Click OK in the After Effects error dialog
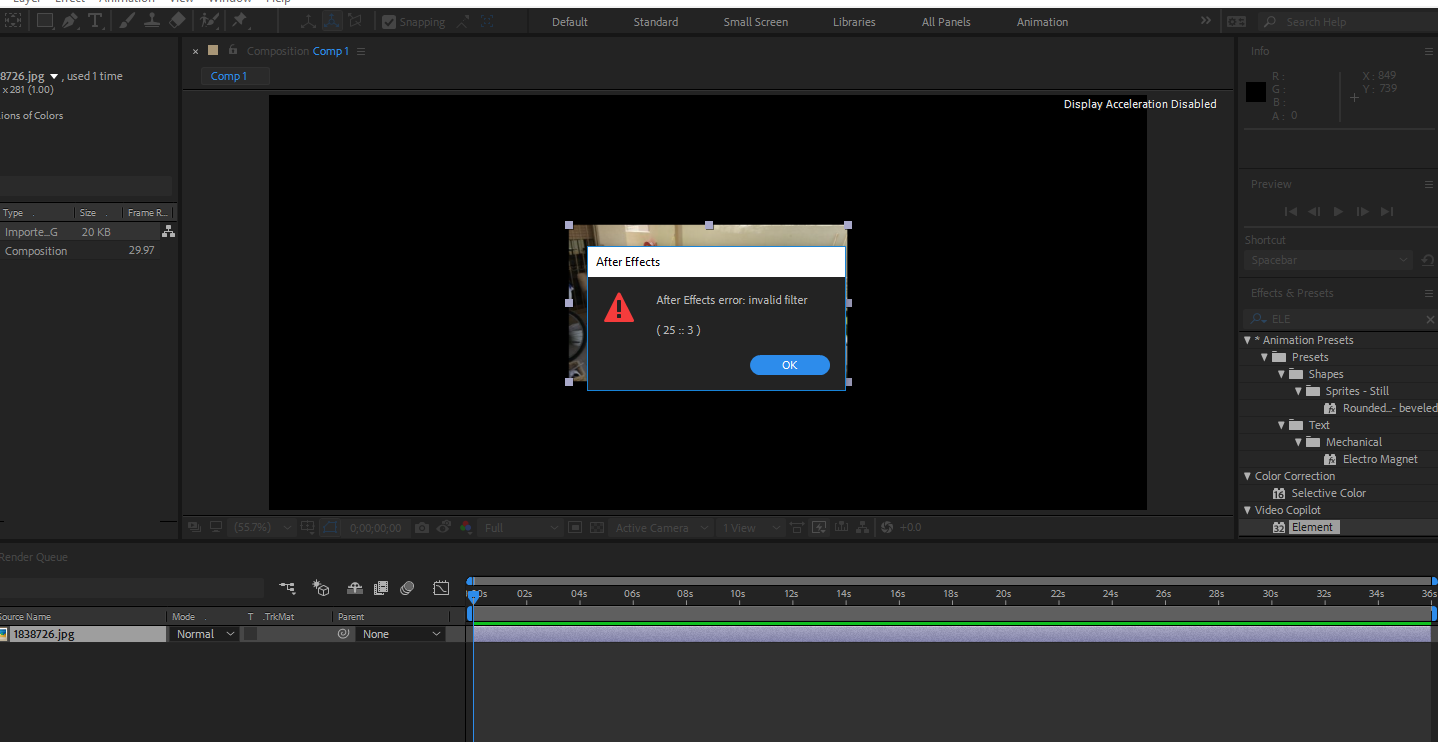Image resolution: width=1438 pixels, height=742 pixels. (790, 365)
